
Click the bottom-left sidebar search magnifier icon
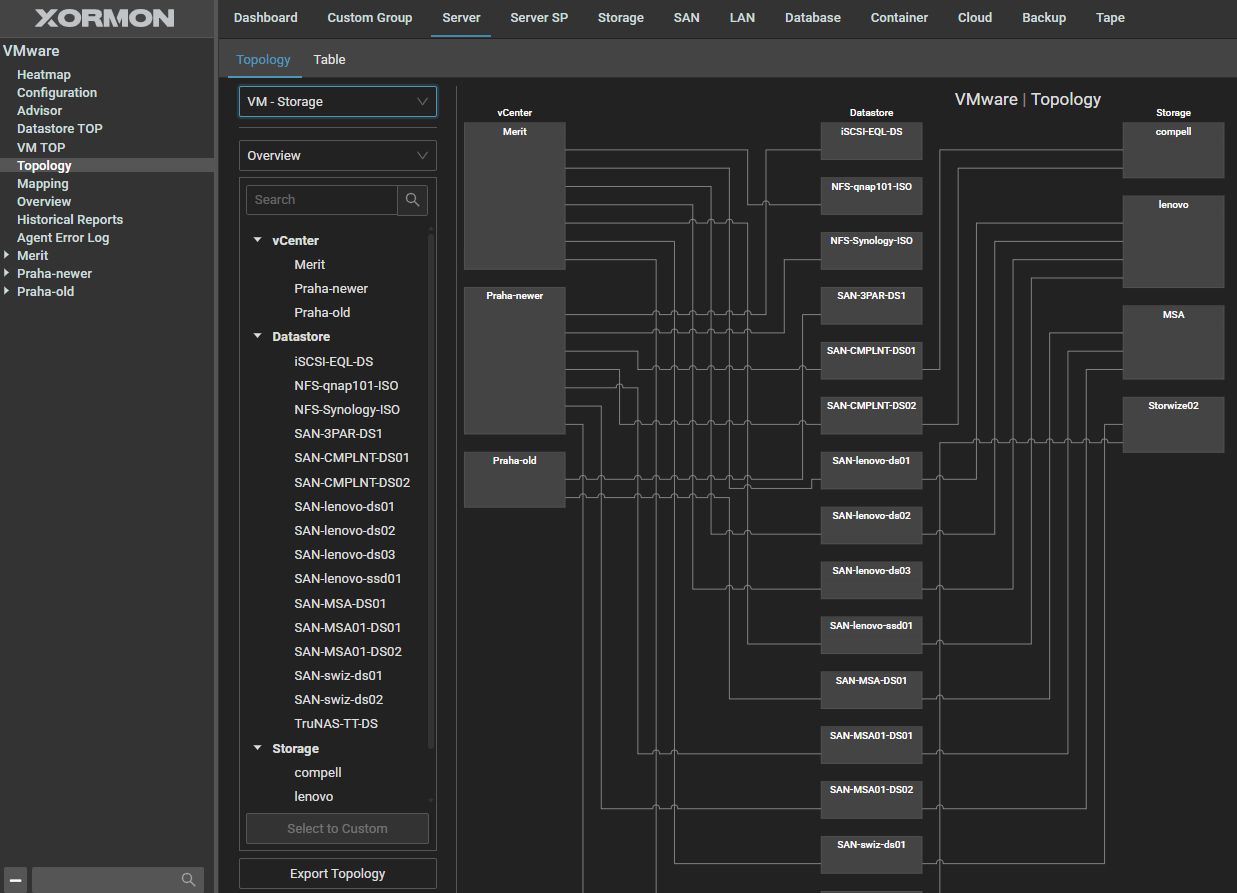click(188, 880)
